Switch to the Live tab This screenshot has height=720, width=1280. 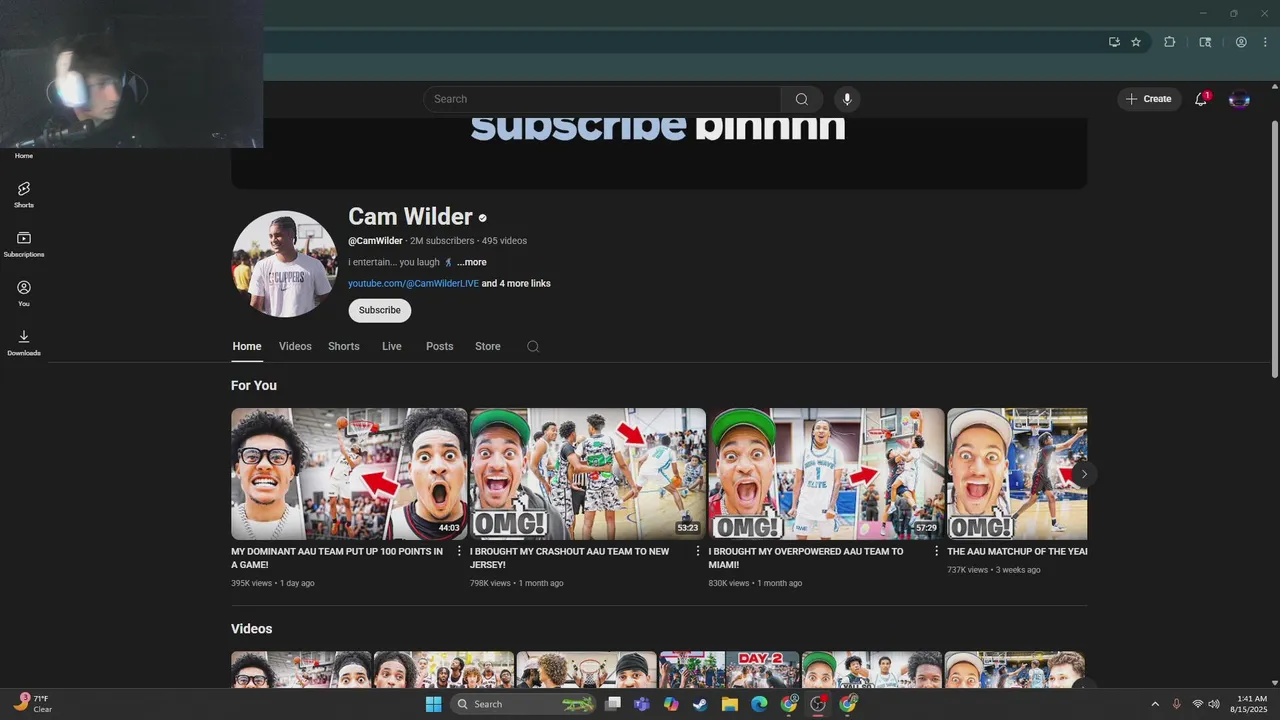point(392,346)
